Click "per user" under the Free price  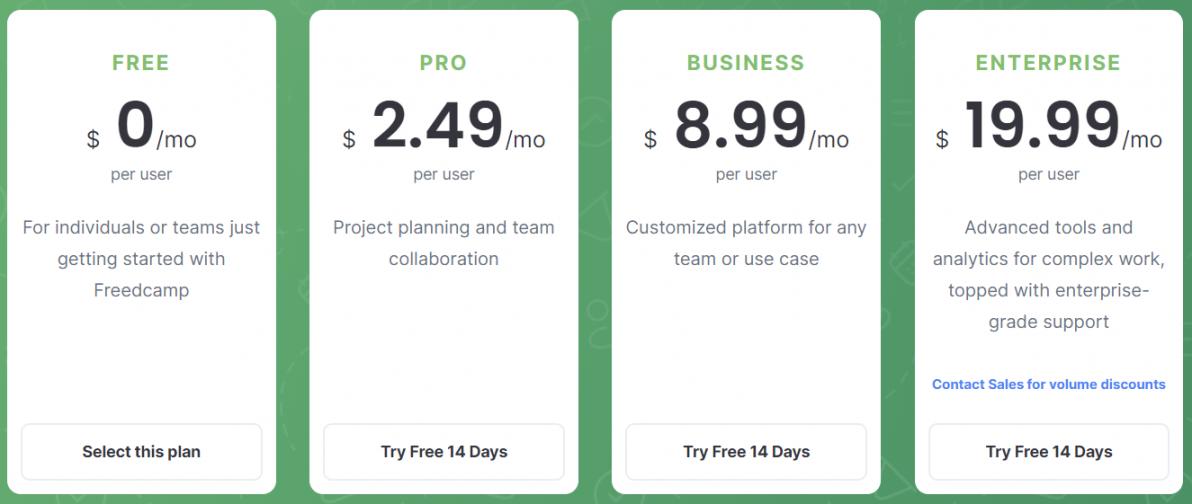click(141, 175)
